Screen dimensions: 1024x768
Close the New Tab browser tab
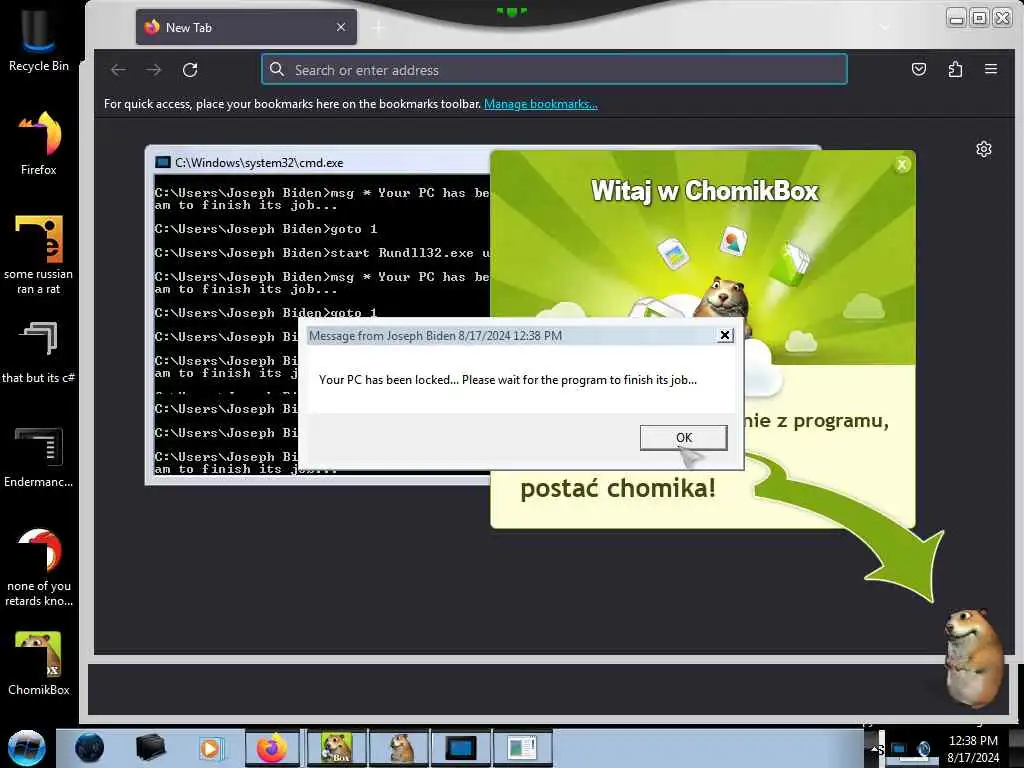coord(341,27)
